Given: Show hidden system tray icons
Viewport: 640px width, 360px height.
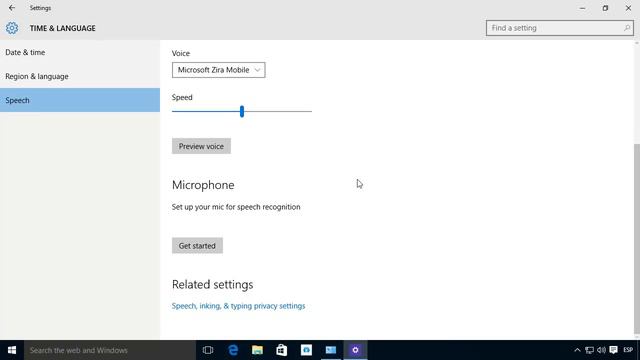Looking at the screenshot, I should click(x=577, y=350).
